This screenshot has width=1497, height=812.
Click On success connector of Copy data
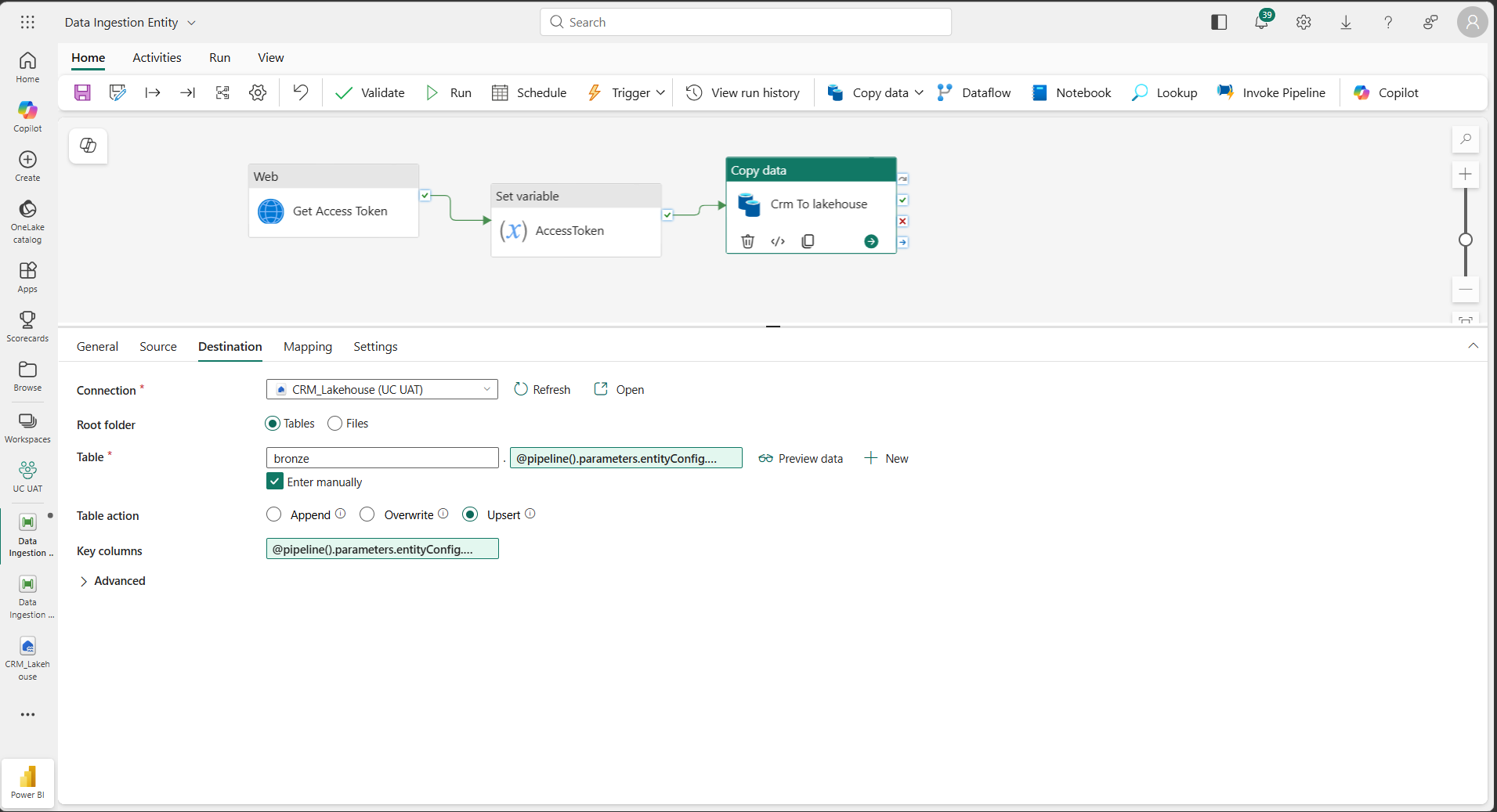click(x=902, y=200)
